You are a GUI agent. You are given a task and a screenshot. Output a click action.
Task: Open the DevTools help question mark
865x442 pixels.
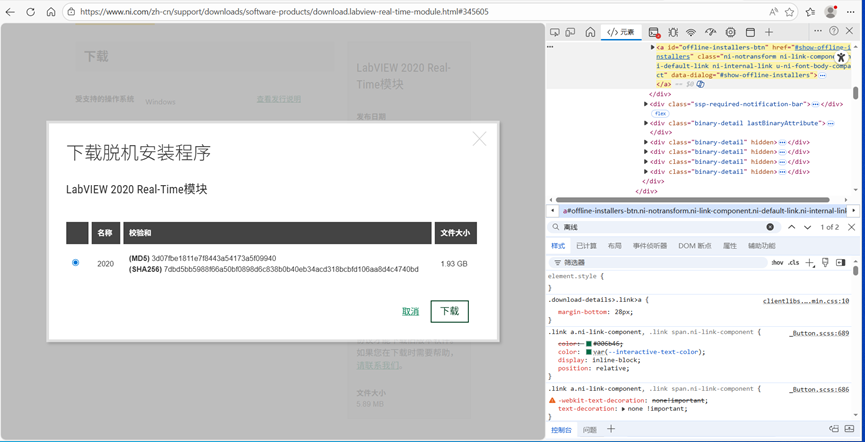834,31
